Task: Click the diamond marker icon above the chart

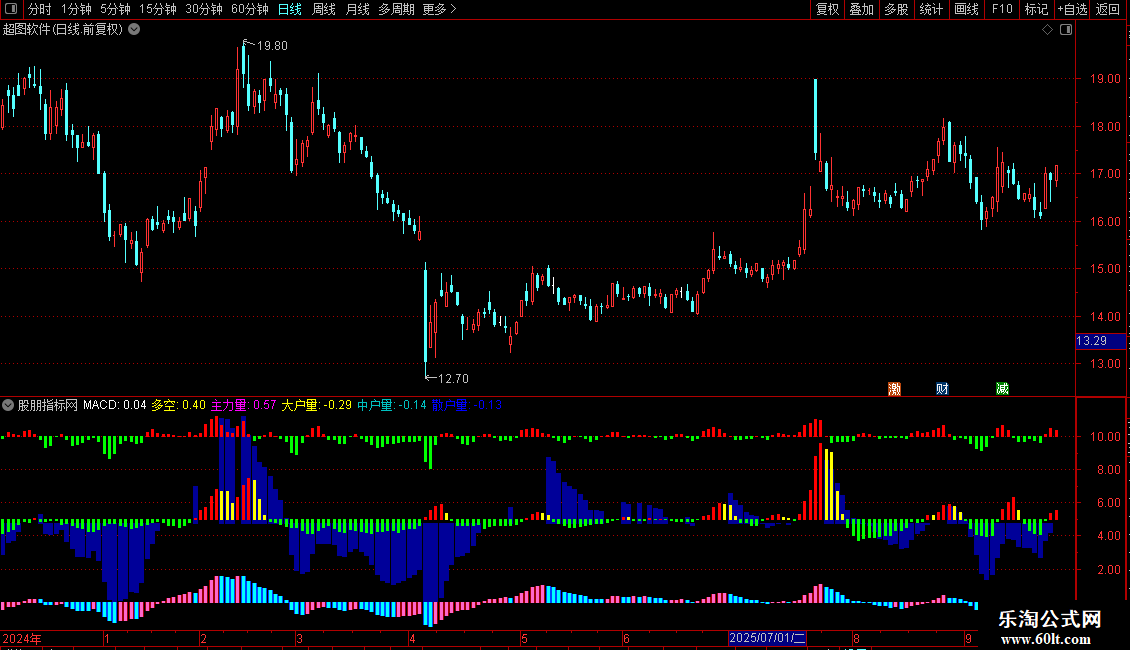Action: pos(1047,30)
